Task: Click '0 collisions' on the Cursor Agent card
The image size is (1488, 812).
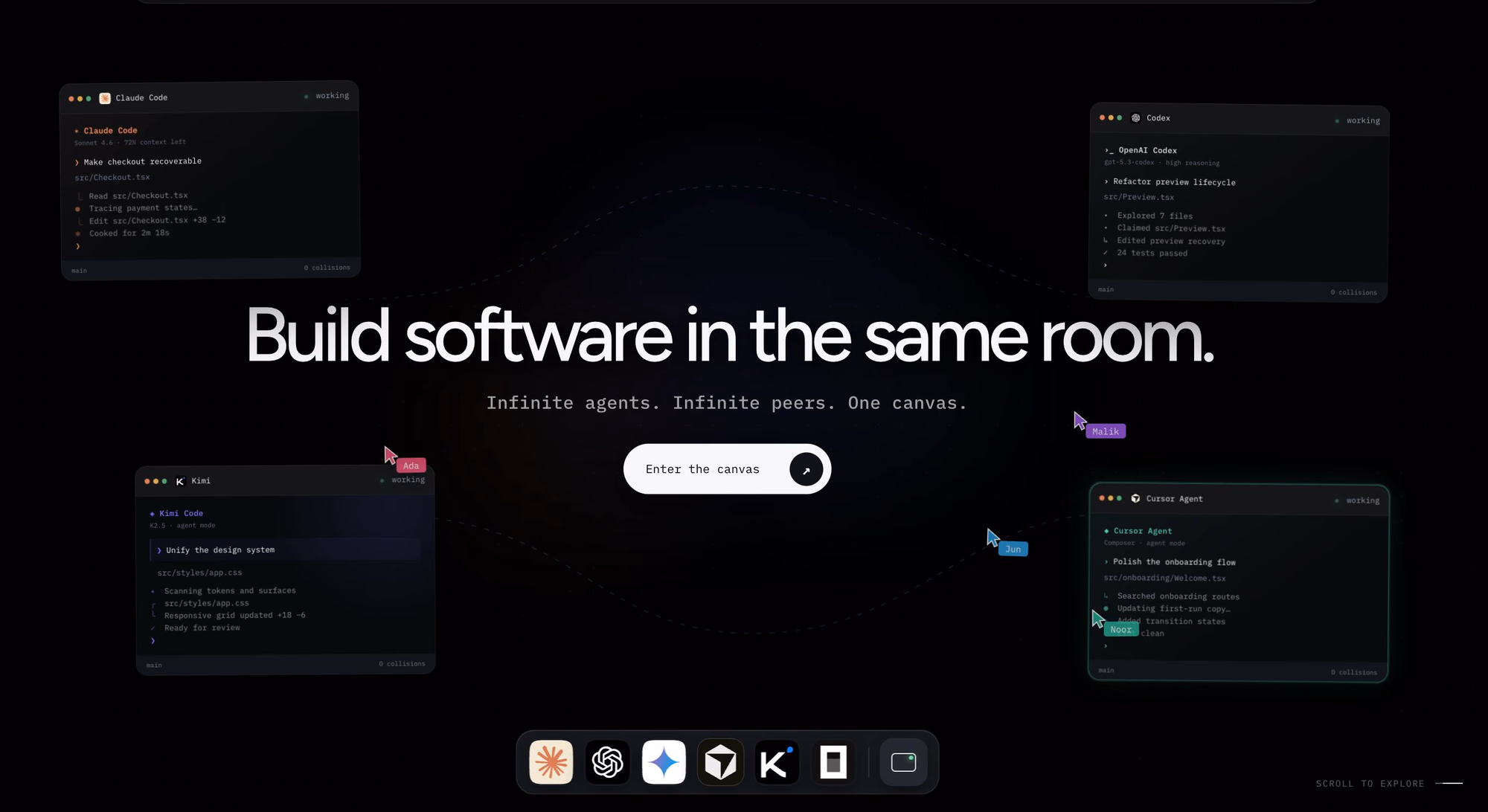Action: pos(1354,673)
